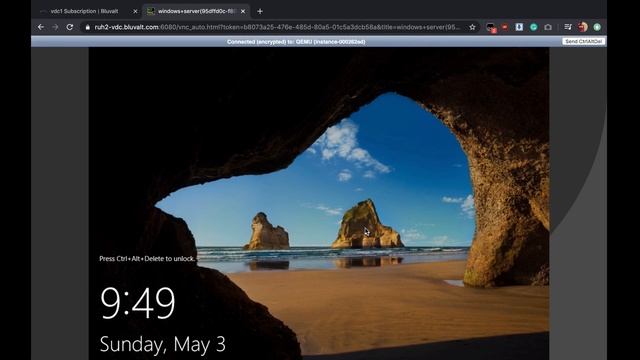640x360 pixels.
Task: Open the media playlist control icon
Action: (x=568, y=27)
